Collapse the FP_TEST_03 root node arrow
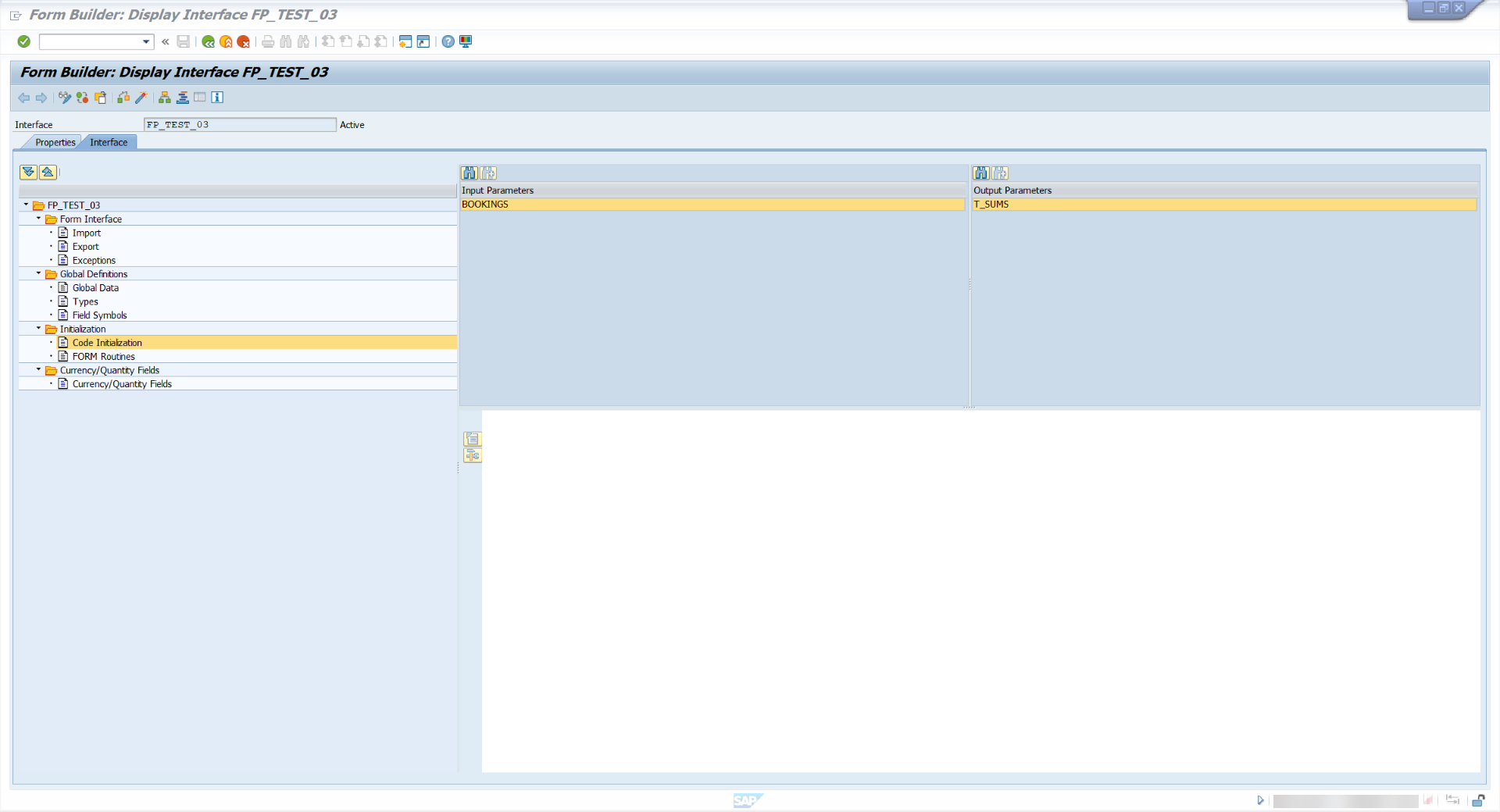Screen dimensions: 1500x812 (26, 205)
